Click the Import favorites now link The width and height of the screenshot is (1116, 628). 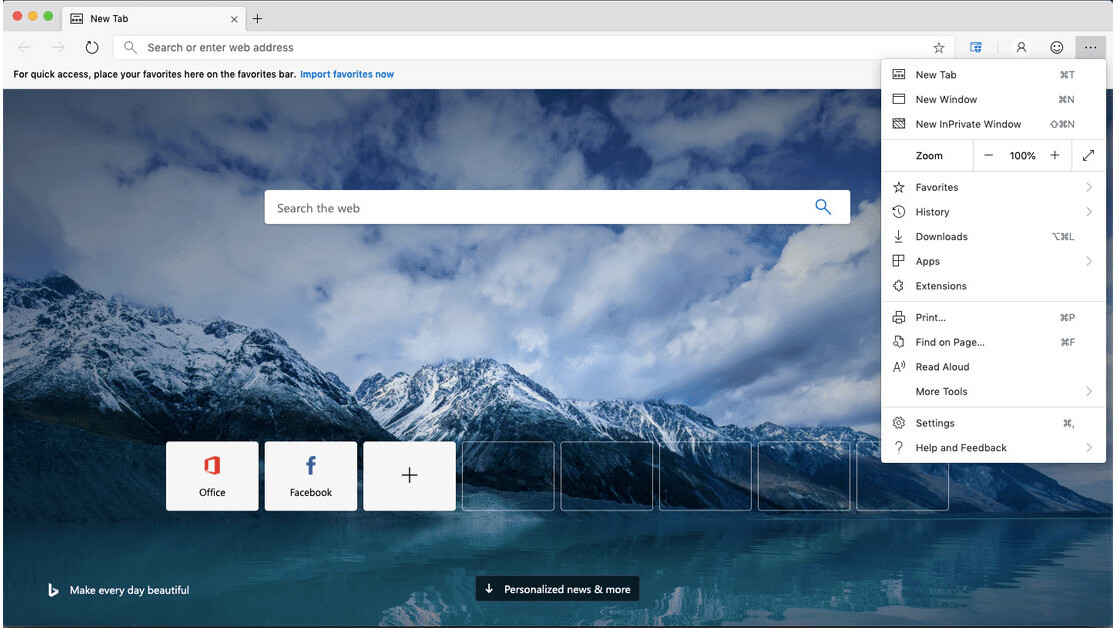(x=347, y=74)
